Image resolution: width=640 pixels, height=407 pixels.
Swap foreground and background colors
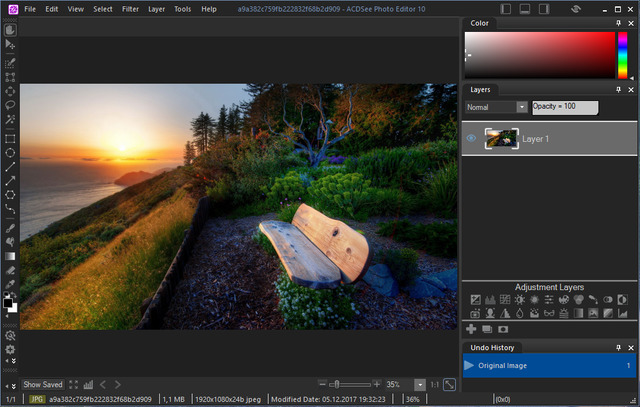click(13, 295)
